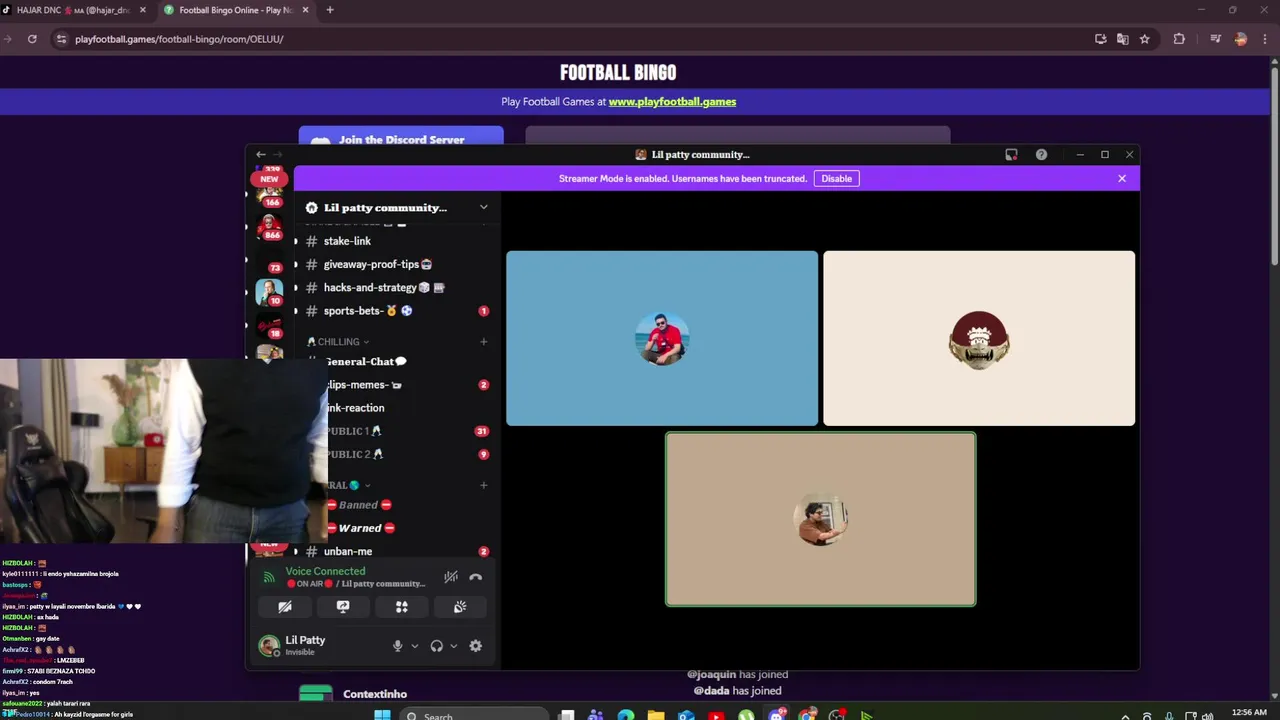Open the Discord activities launcher button
The image size is (1280, 720).
pyautogui.click(x=401, y=607)
